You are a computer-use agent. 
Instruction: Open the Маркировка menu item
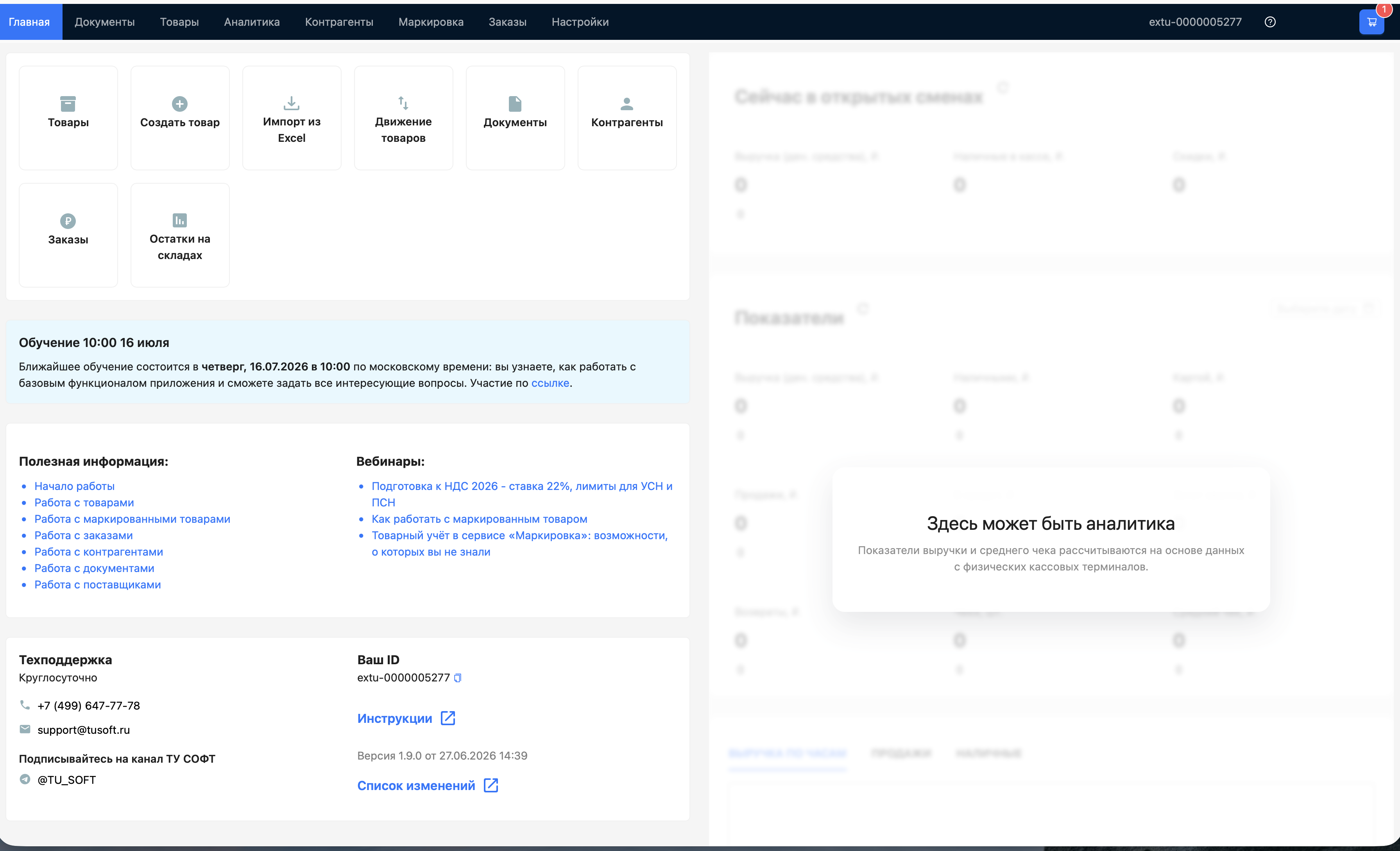click(x=431, y=21)
